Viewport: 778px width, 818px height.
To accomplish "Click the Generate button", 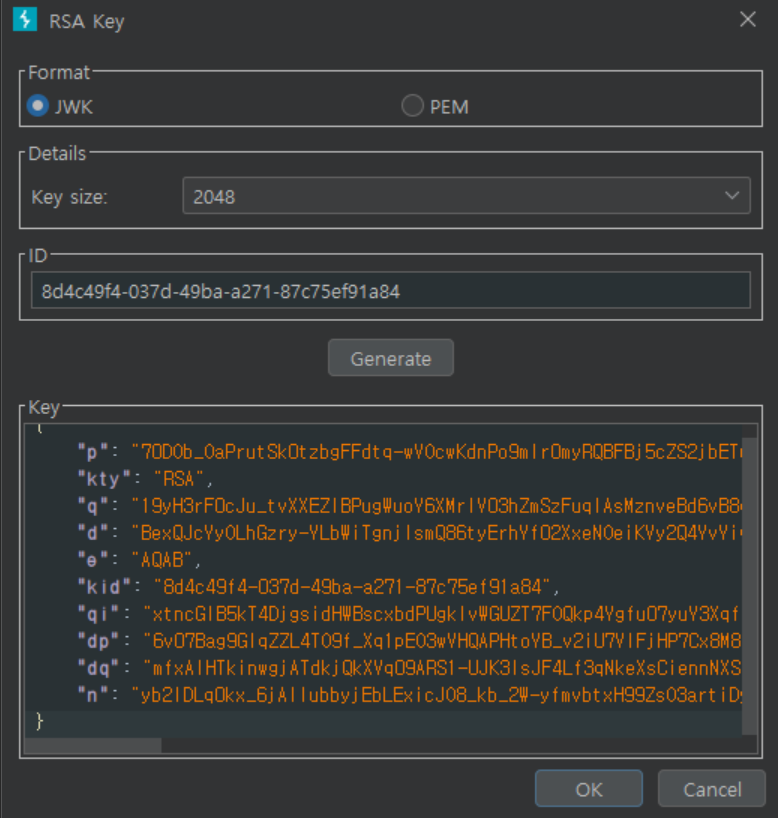I will [x=391, y=358].
